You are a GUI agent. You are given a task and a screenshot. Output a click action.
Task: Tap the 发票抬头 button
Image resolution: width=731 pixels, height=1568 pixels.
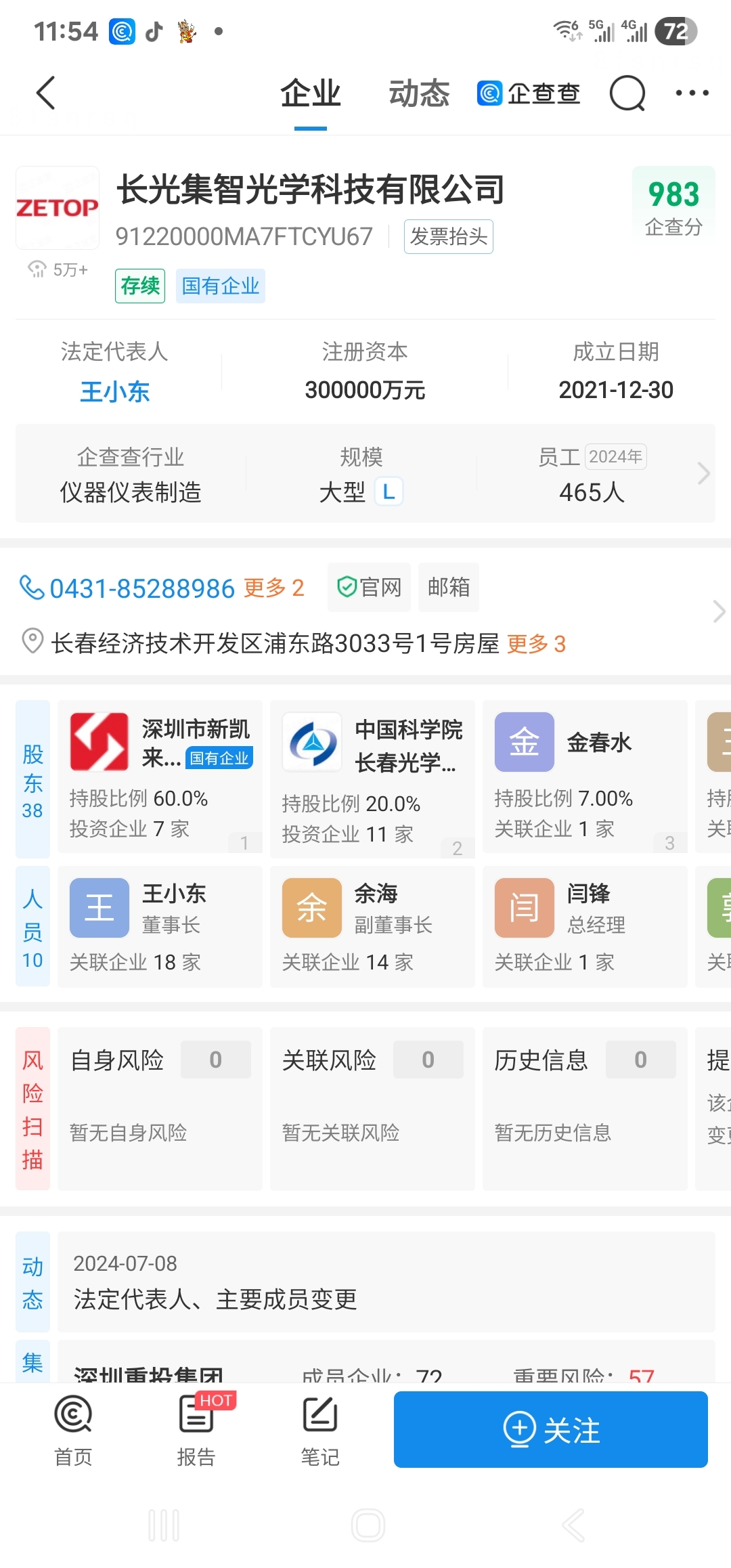pyautogui.click(x=449, y=236)
